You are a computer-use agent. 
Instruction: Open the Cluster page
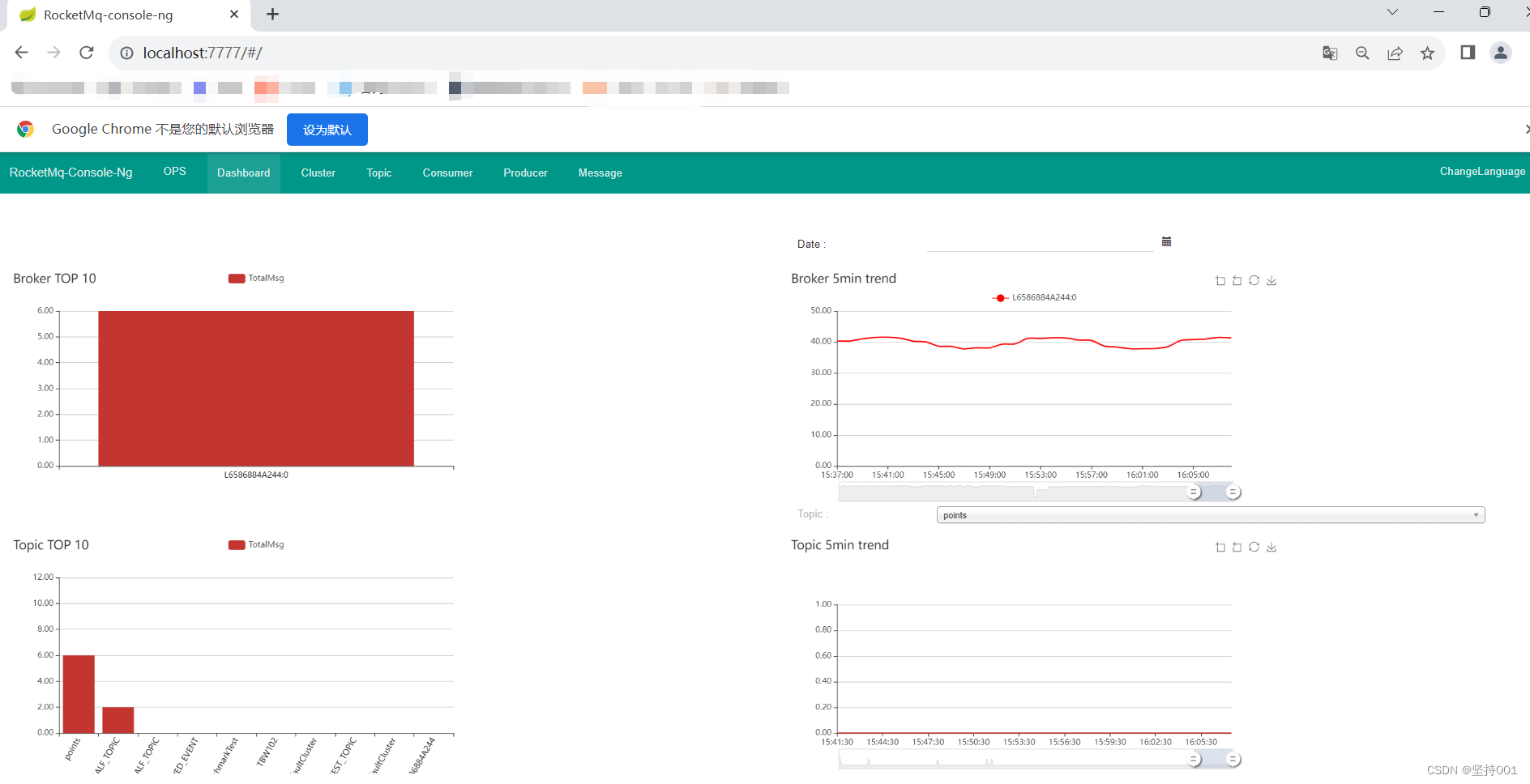[318, 173]
